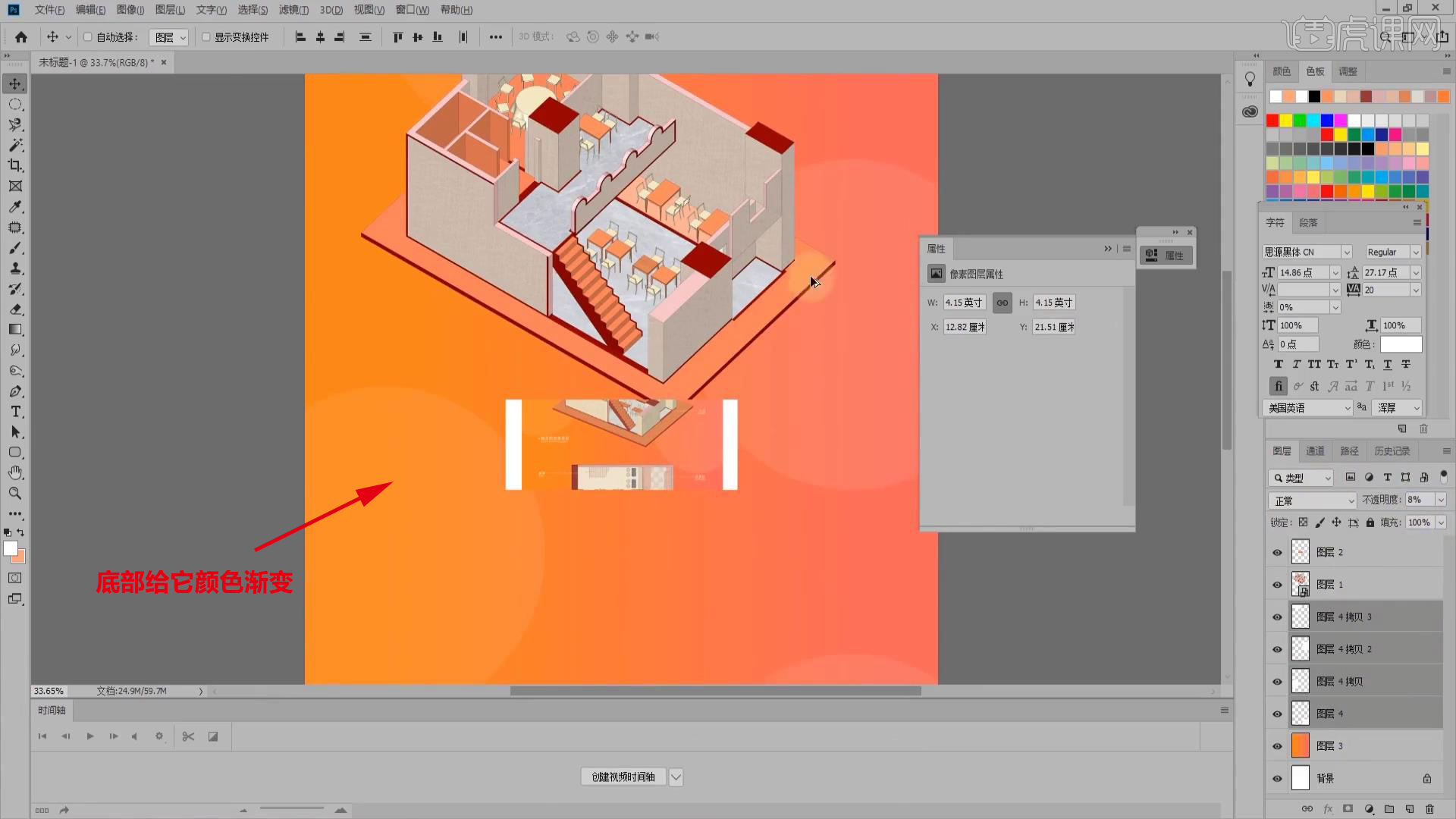Select the Eyedropper tool

[x=15, y=206]
